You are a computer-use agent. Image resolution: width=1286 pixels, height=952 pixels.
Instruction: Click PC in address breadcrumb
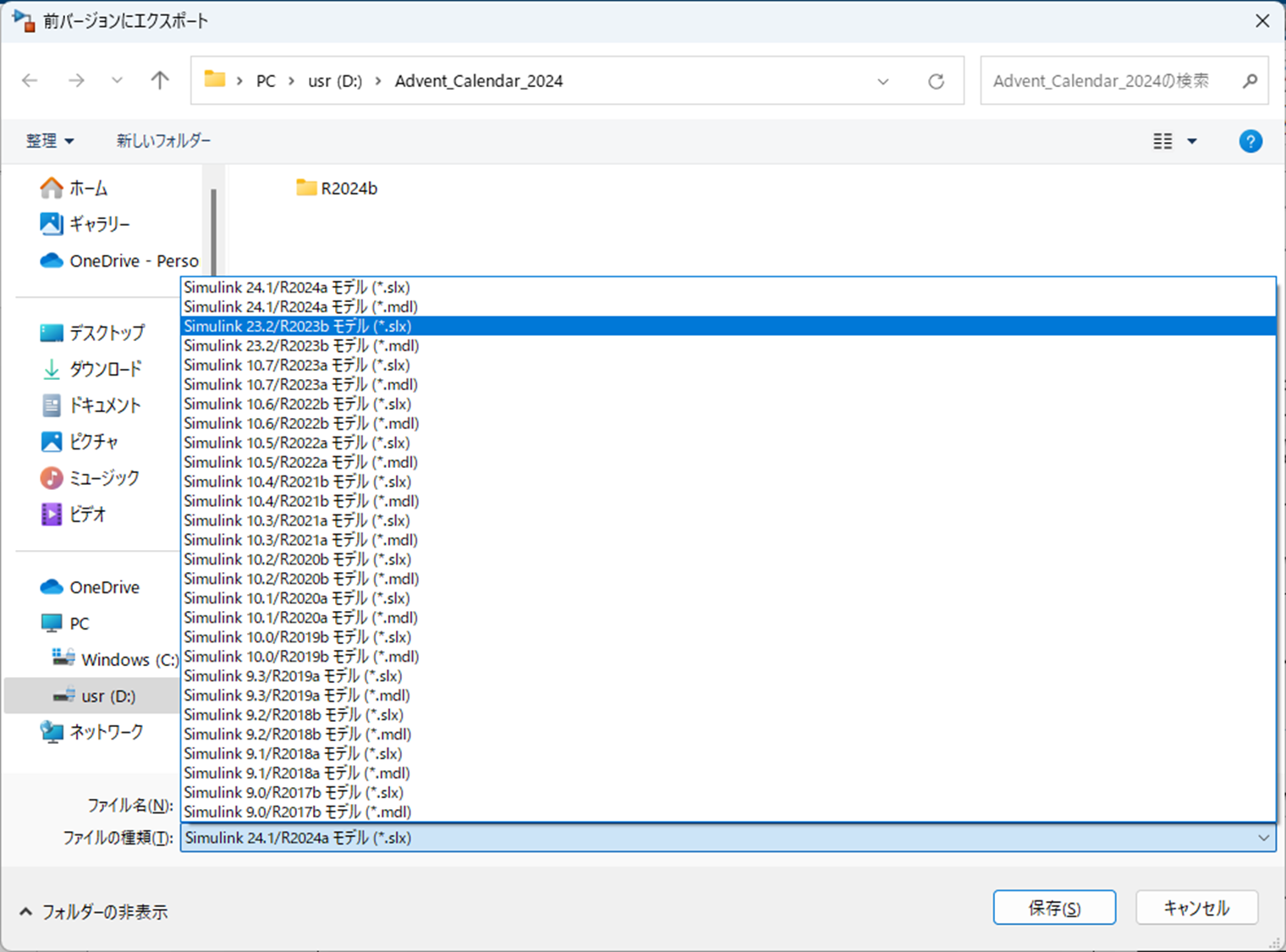pyautogui.click(x=266, y=81)
